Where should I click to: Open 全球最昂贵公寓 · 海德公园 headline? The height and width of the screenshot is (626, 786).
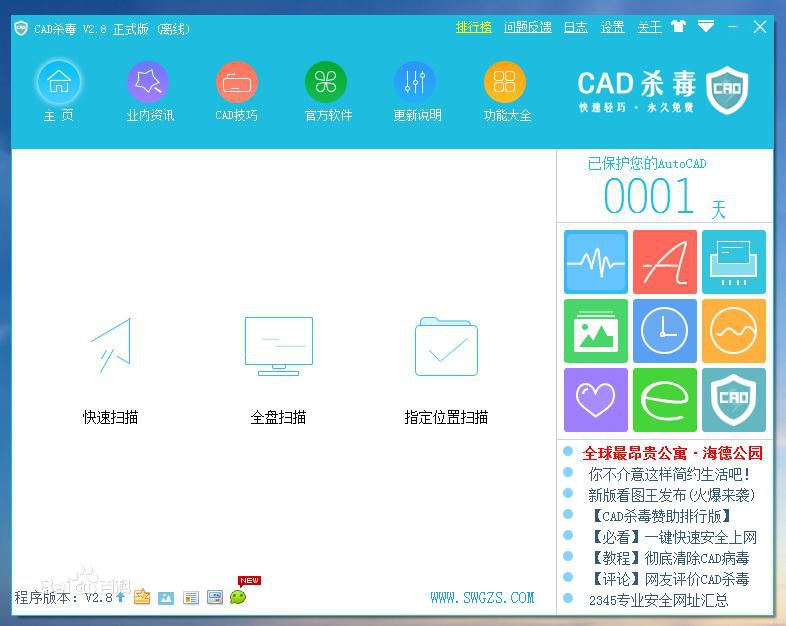[672, 453]
